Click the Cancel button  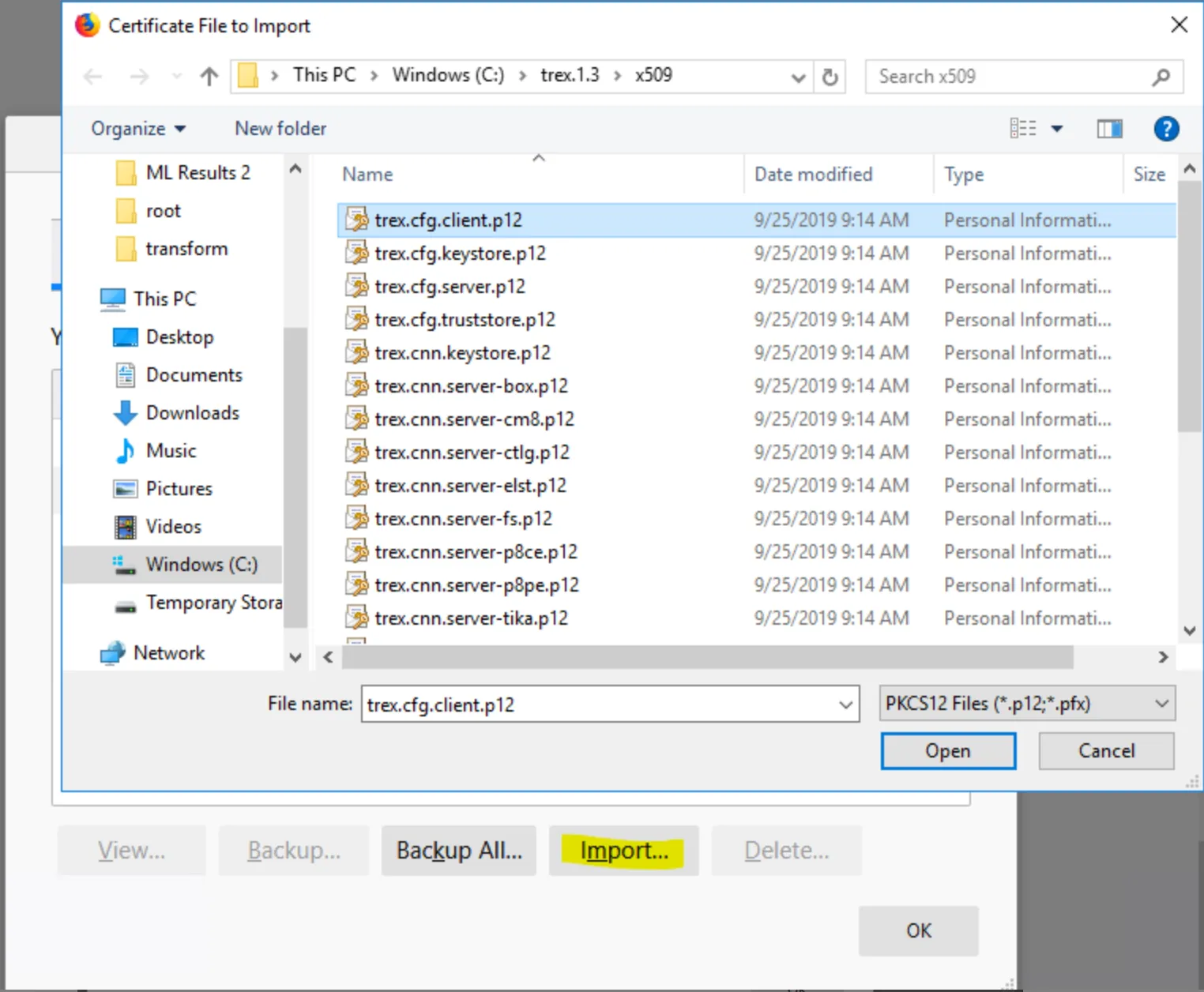(1106, 751)
